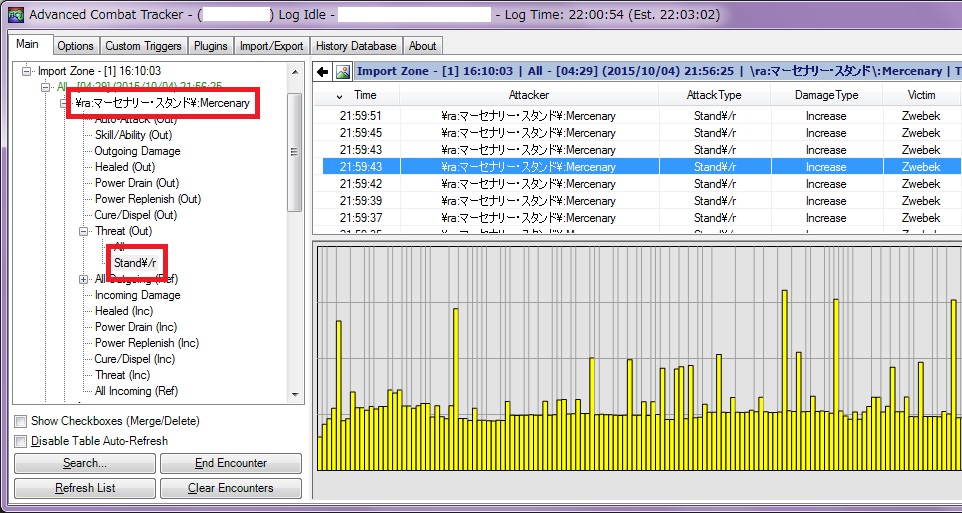
Task: Select the Cure/Dispel (Inc) tree item
Action: (x=135, y=359)
